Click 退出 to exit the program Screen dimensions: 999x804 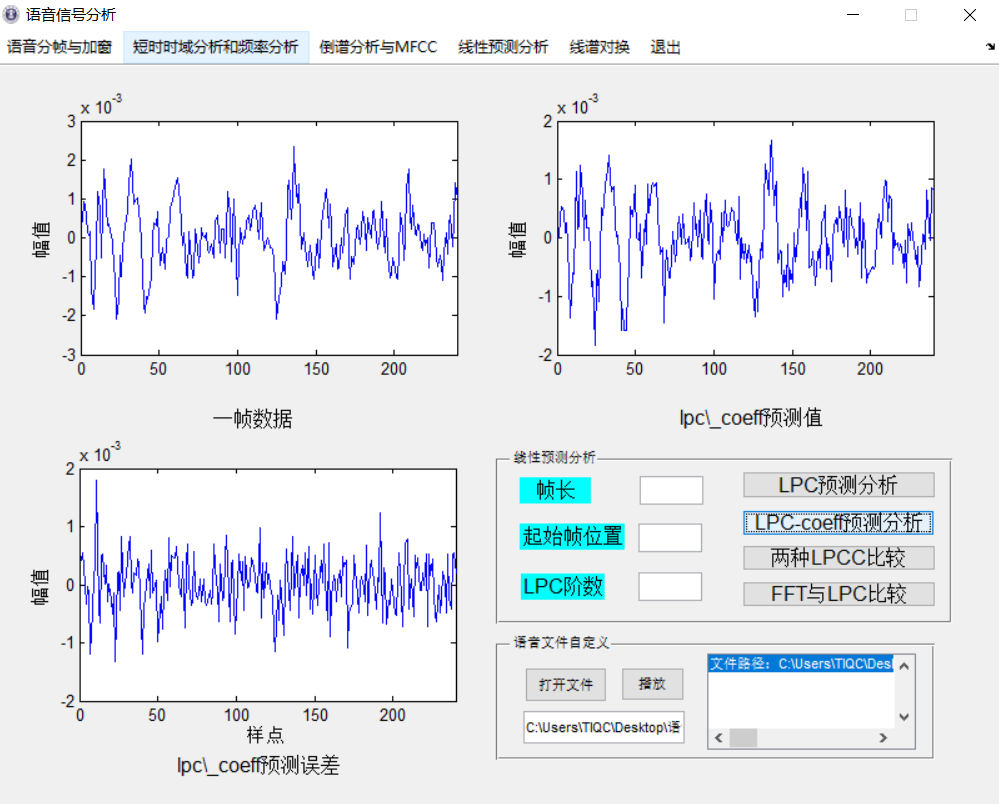point(663,46)
